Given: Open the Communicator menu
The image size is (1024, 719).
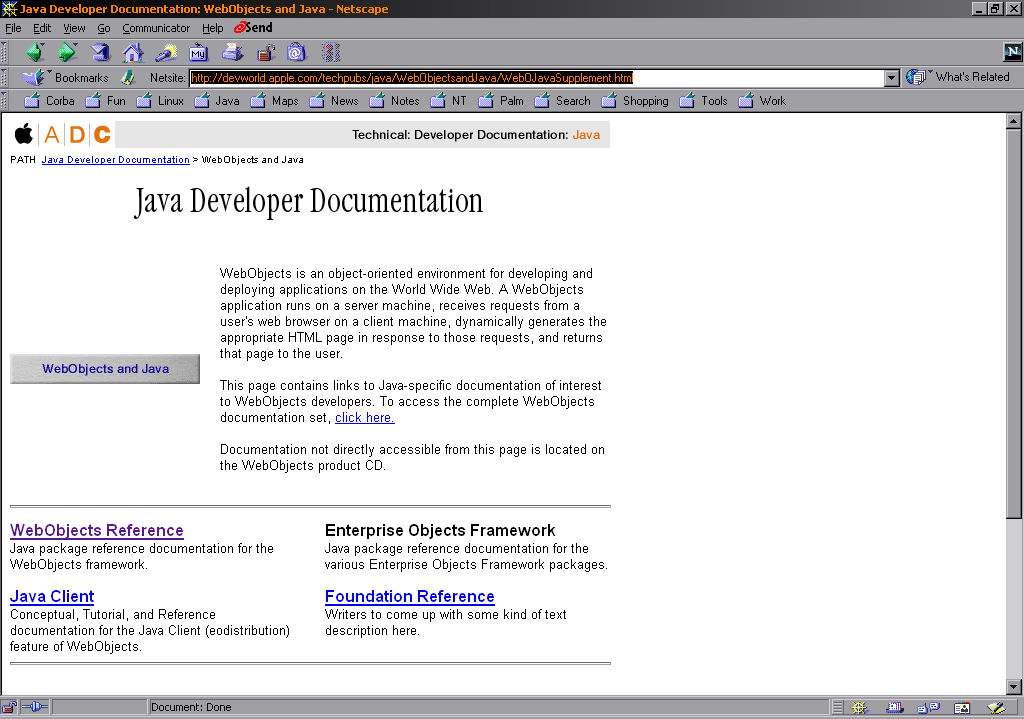Looking at the screenshot, I should (156, 28).
